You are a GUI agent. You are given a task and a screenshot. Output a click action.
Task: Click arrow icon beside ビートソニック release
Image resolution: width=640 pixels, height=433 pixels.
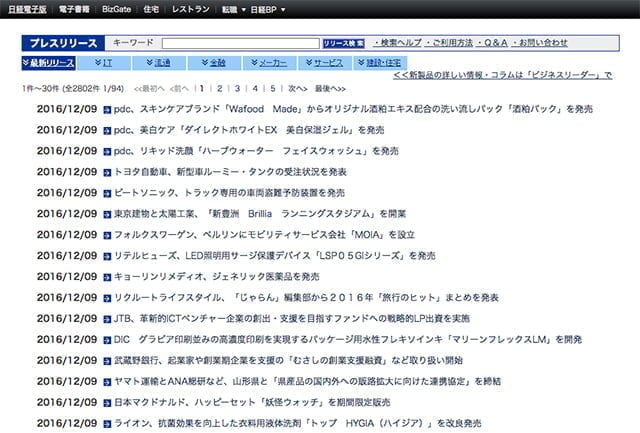[107, 193]
